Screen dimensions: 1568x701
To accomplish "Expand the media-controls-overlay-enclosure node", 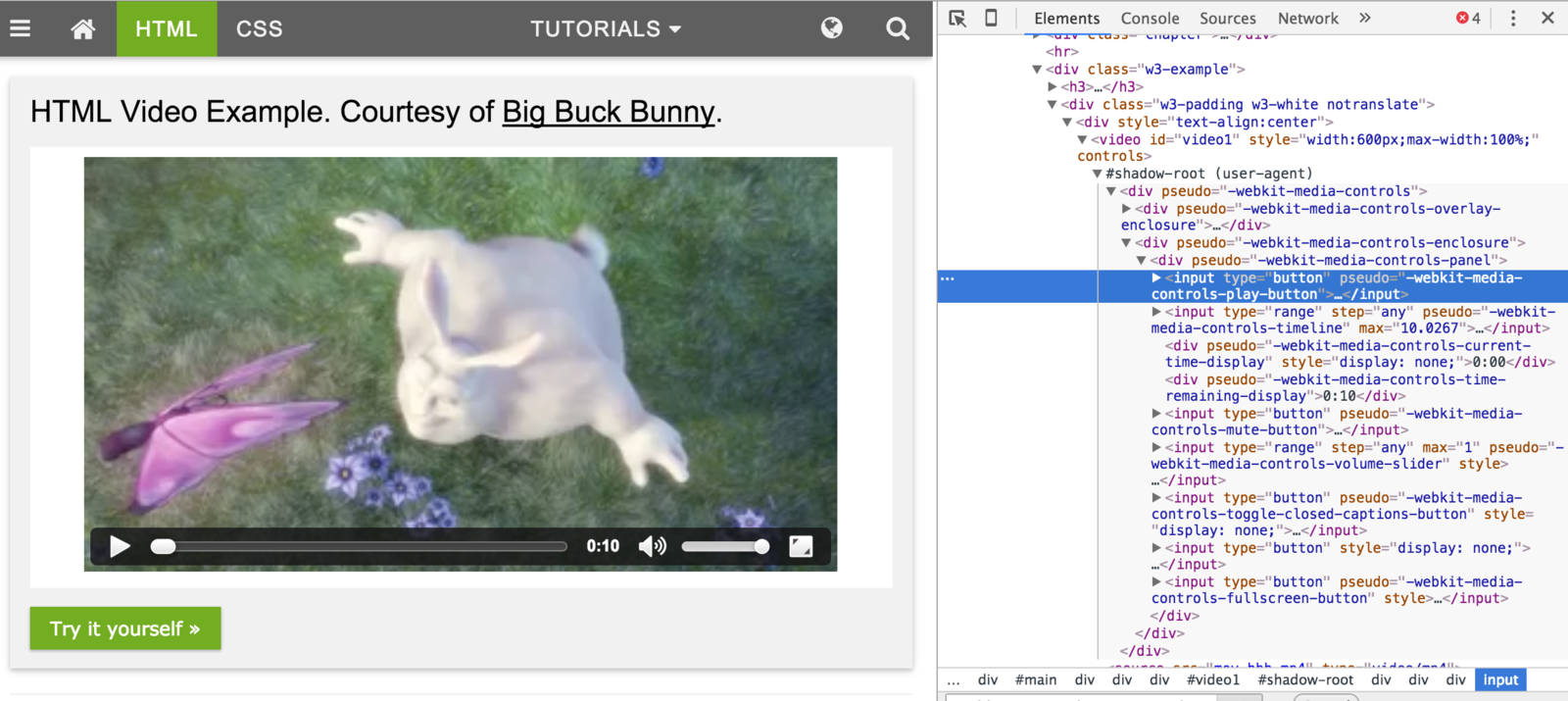I will coord(1127,209).
